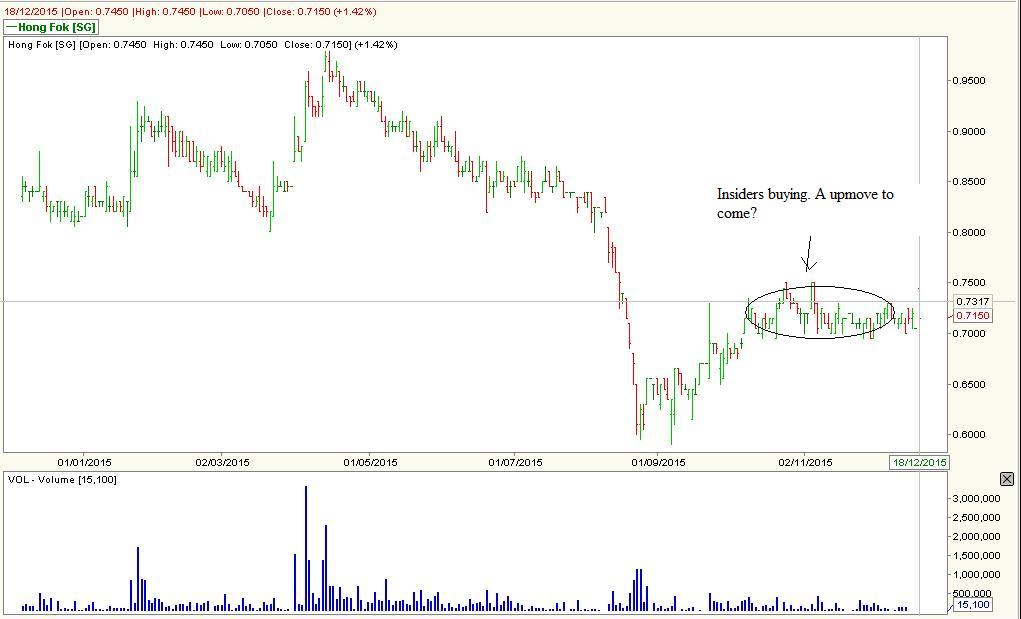Click the tallest volume spike bar
The image size is (1021, 619).
307,545
